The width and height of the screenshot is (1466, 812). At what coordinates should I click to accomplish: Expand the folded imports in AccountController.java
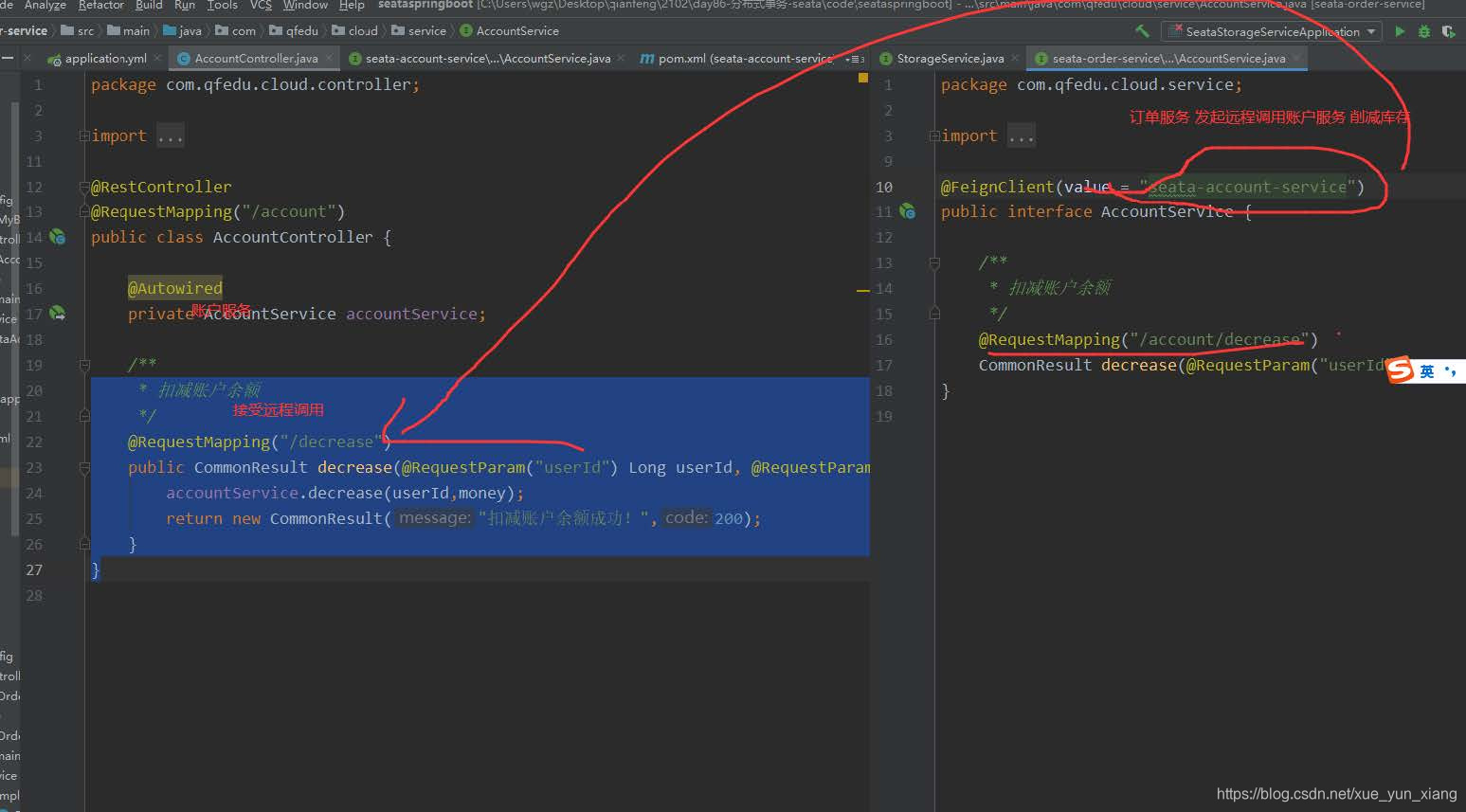click(x=84, y=135)
